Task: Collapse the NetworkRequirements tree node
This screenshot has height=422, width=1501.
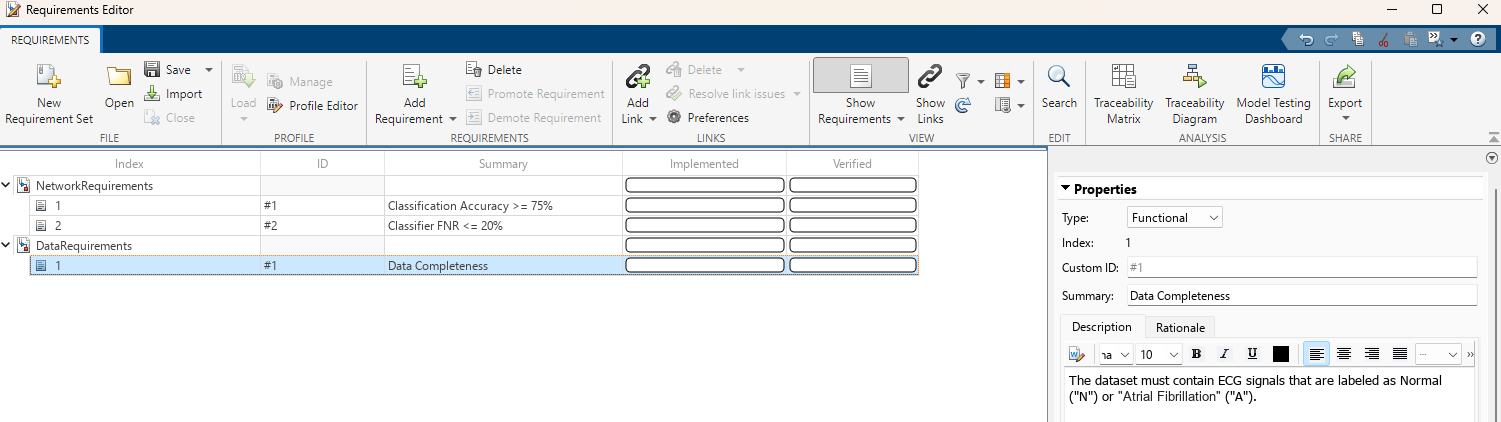Action: point(7,186)
